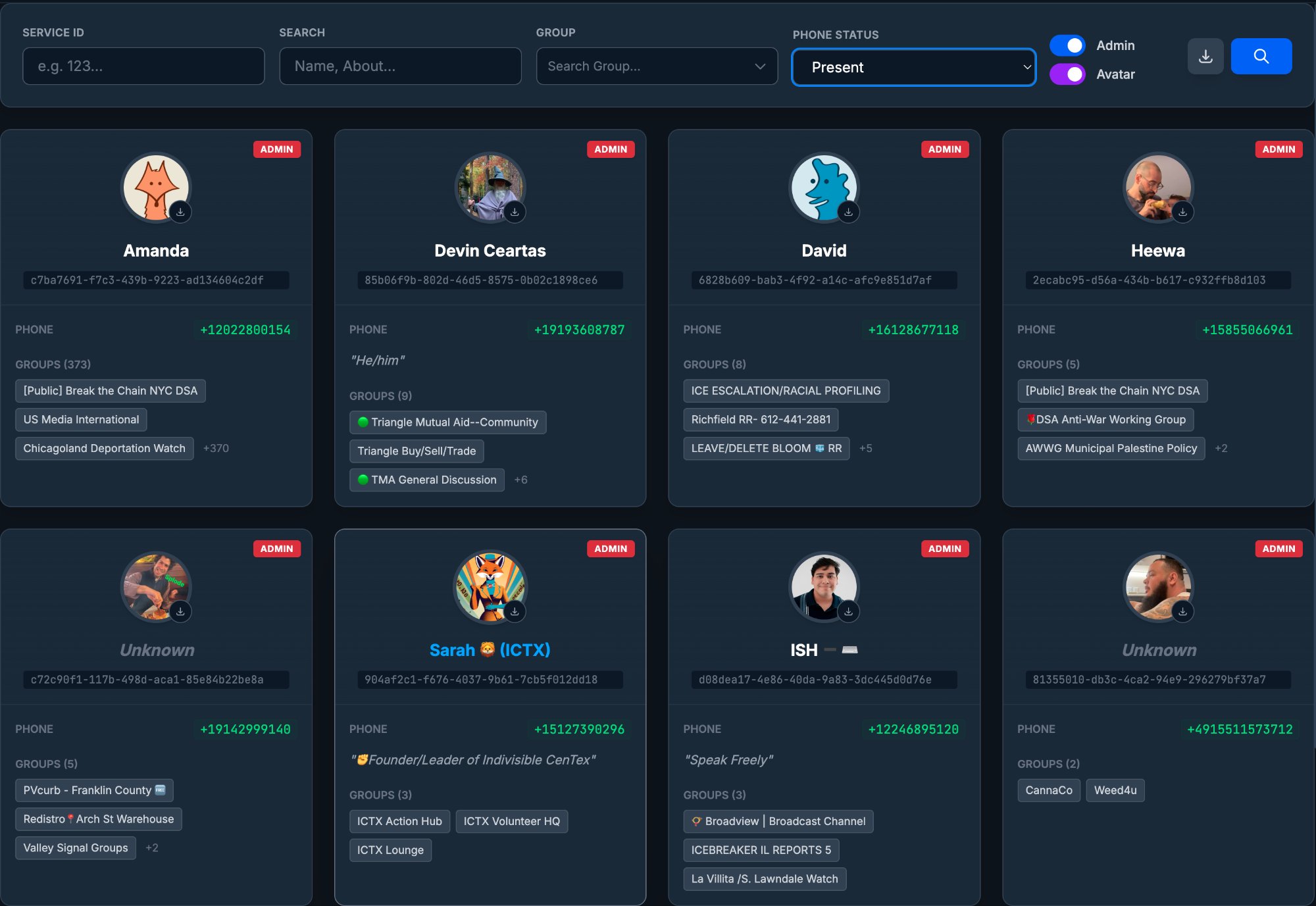Image resolution: width=1316 pixels, height=906 pixels.
Task: Disable the Avatar display toggle
Action: 1067,74
